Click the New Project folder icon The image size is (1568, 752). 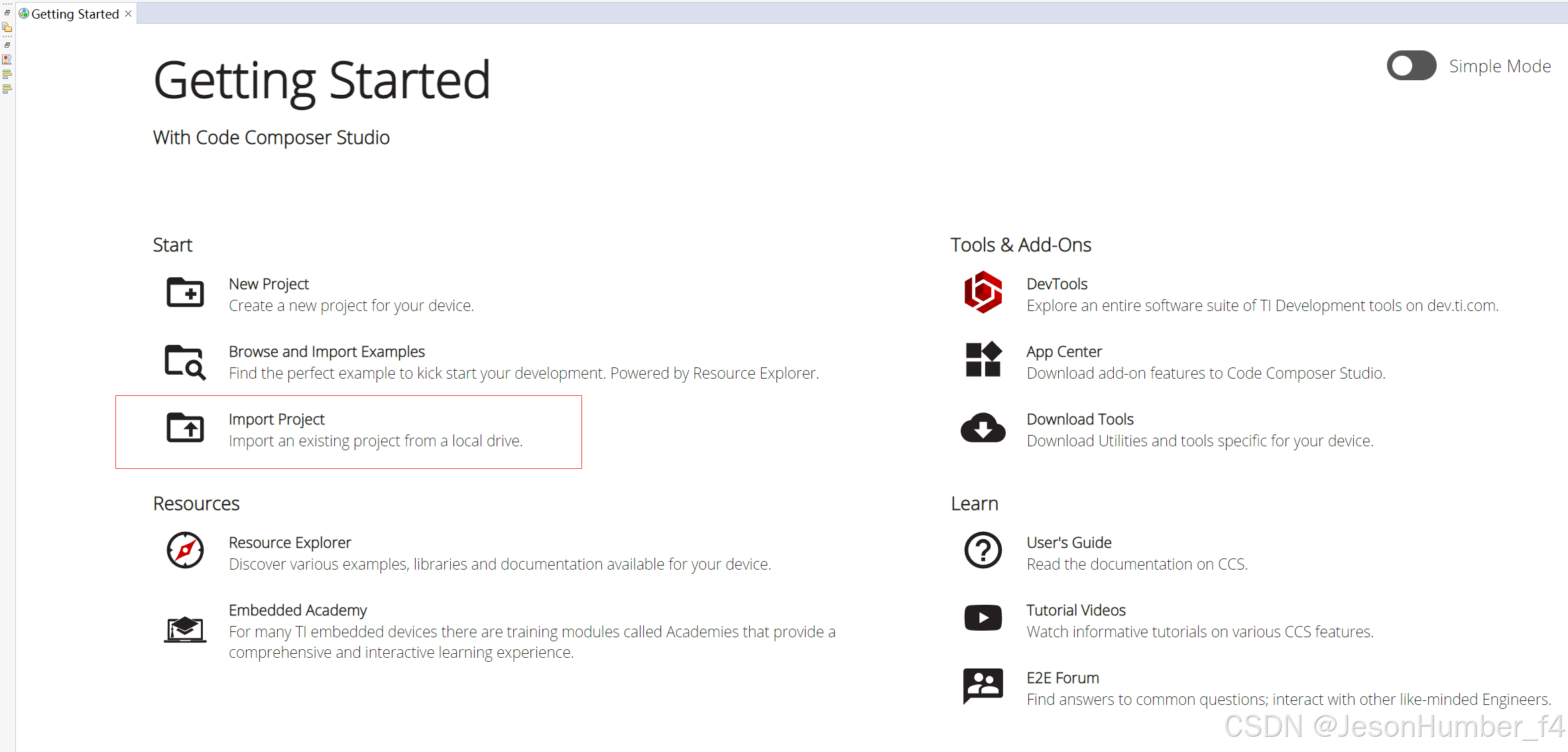click(185, 292)
